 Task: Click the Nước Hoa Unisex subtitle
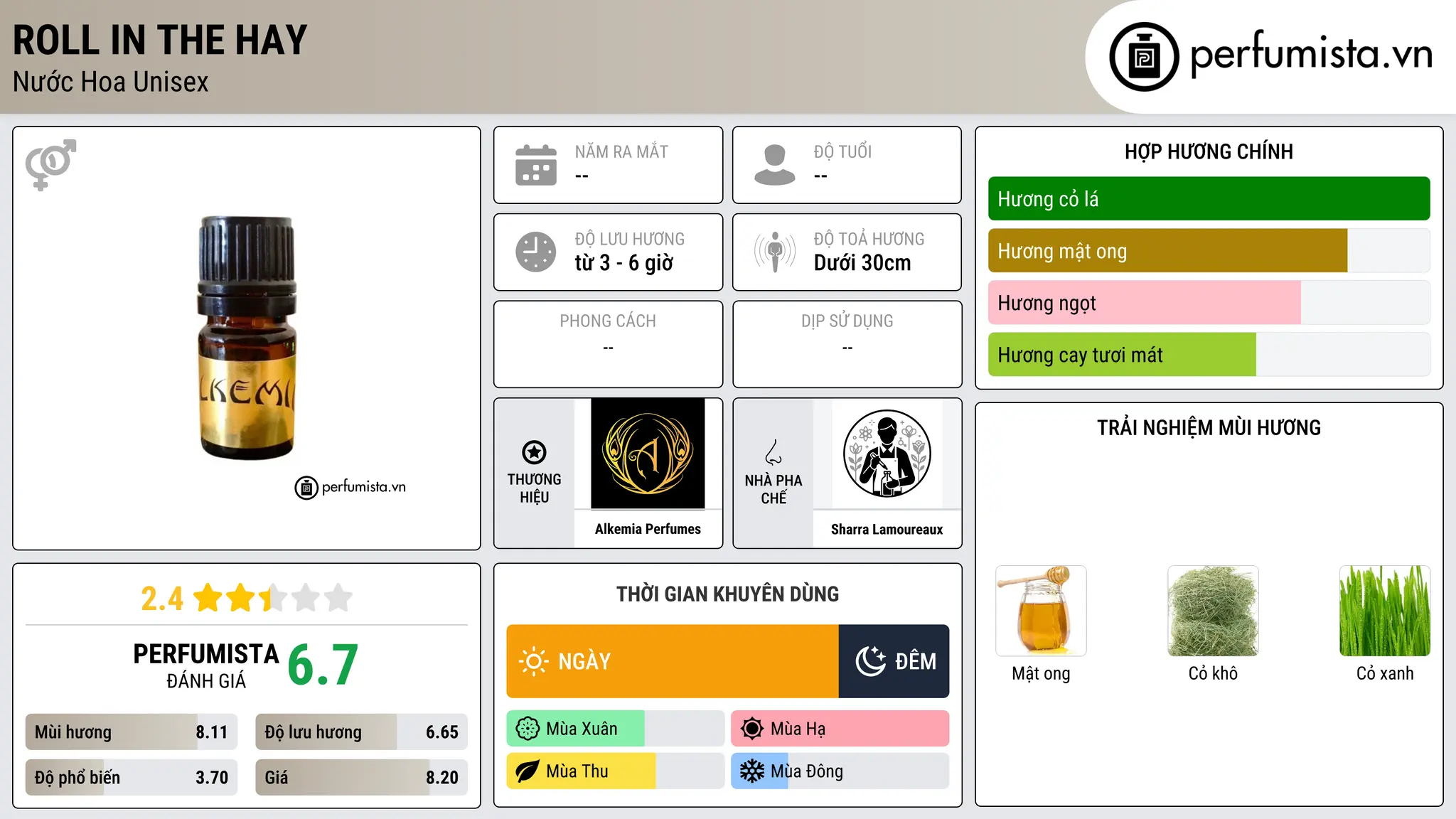111,82
